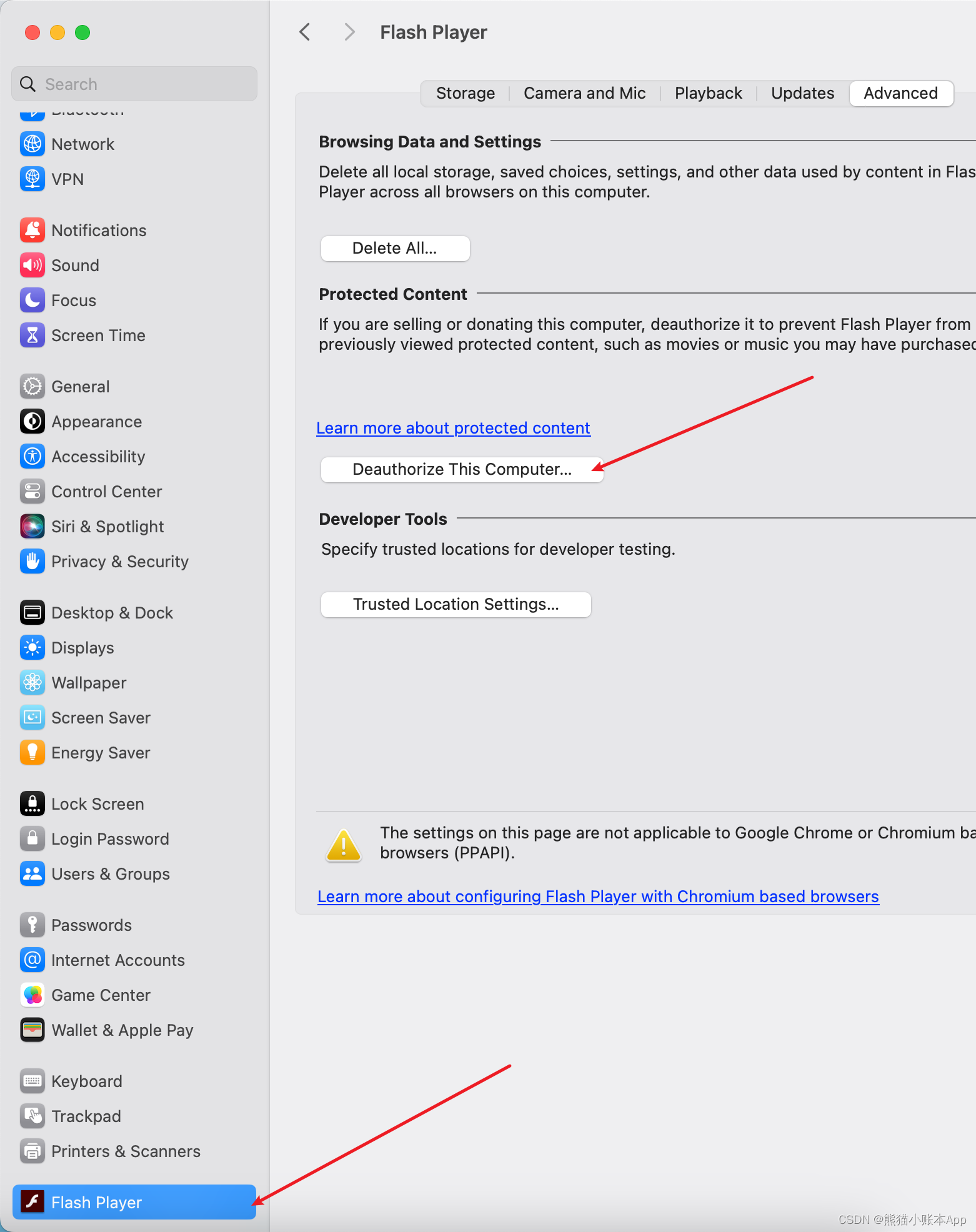Click the Notifications bell icon
The height and width of the screenshot is (1232, 976).
pyautogui.click(x=32, y=231)
